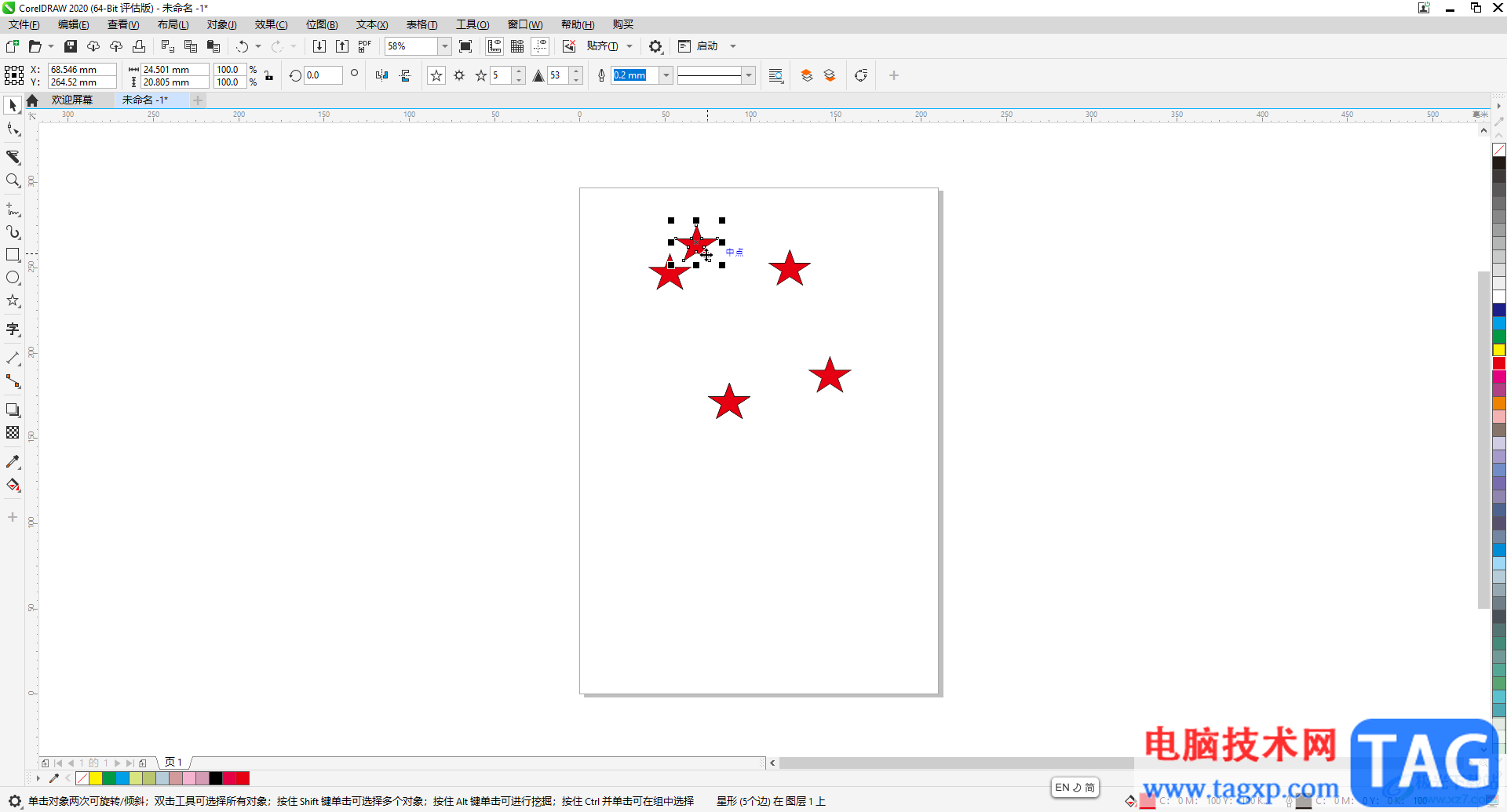Select the Pick tool in the toolbox
This screenshot has width=1507, height=812.
coord(13,105)
